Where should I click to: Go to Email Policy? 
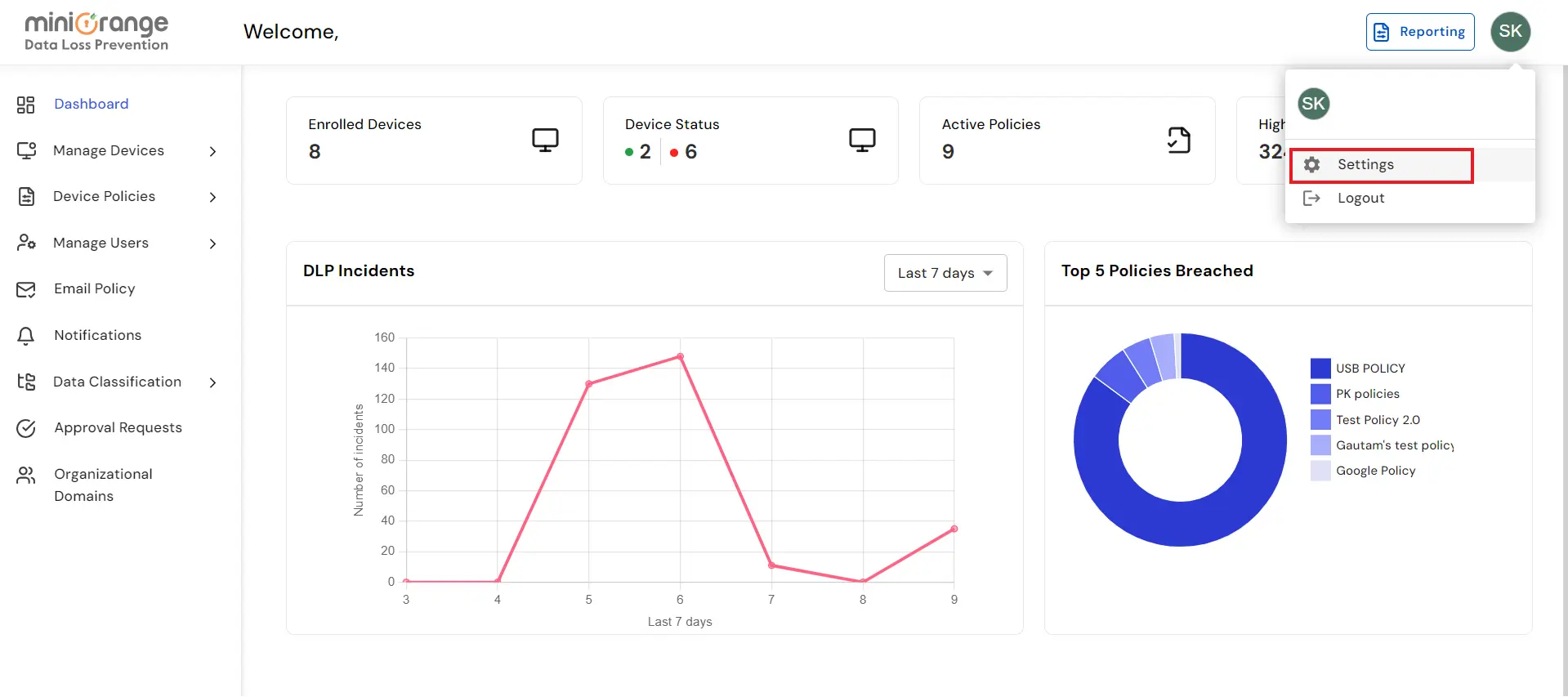95,288
